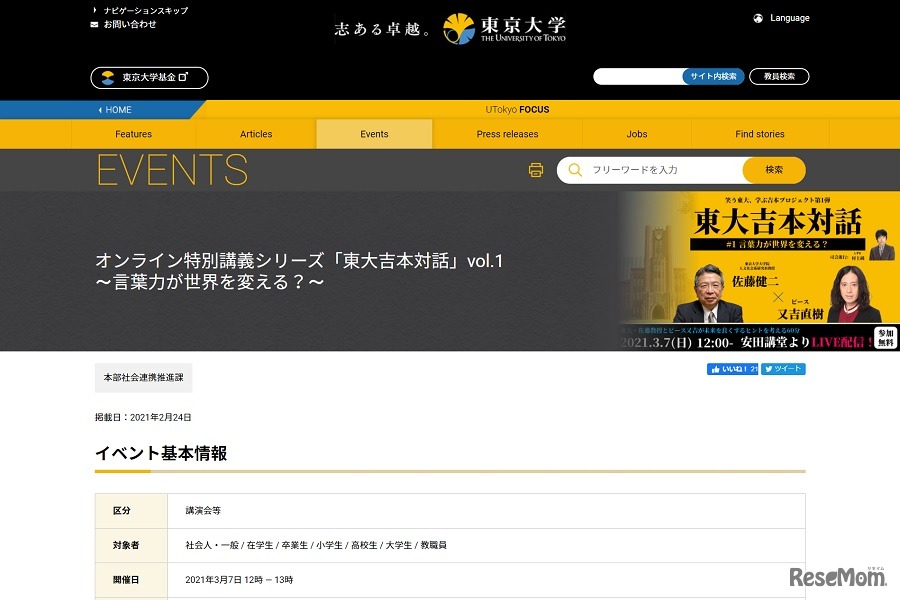Click the フリーワードを入力 search field
900x600 pixels.
point(660,170)
